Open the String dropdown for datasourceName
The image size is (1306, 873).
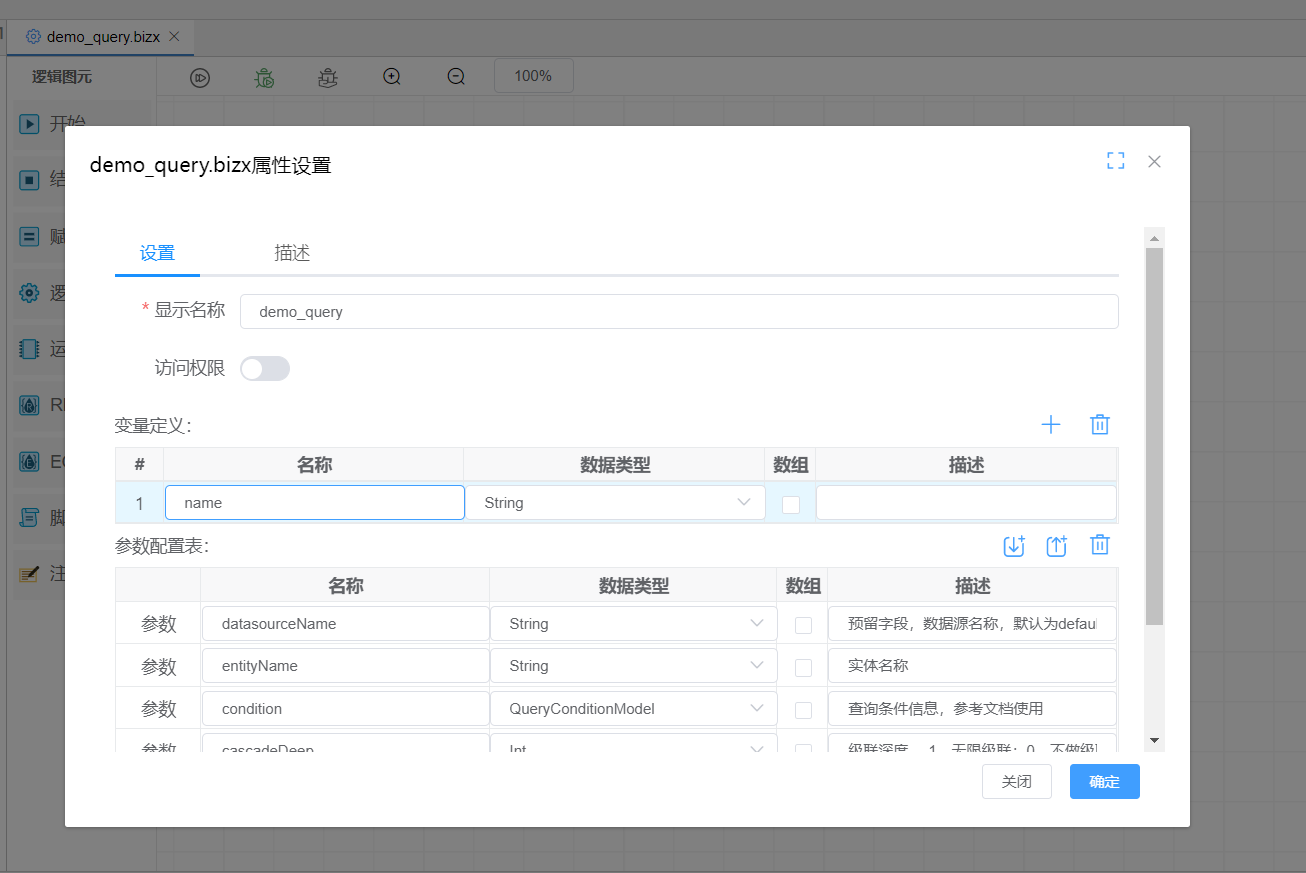pyautogui.click(x=760, y=623)
